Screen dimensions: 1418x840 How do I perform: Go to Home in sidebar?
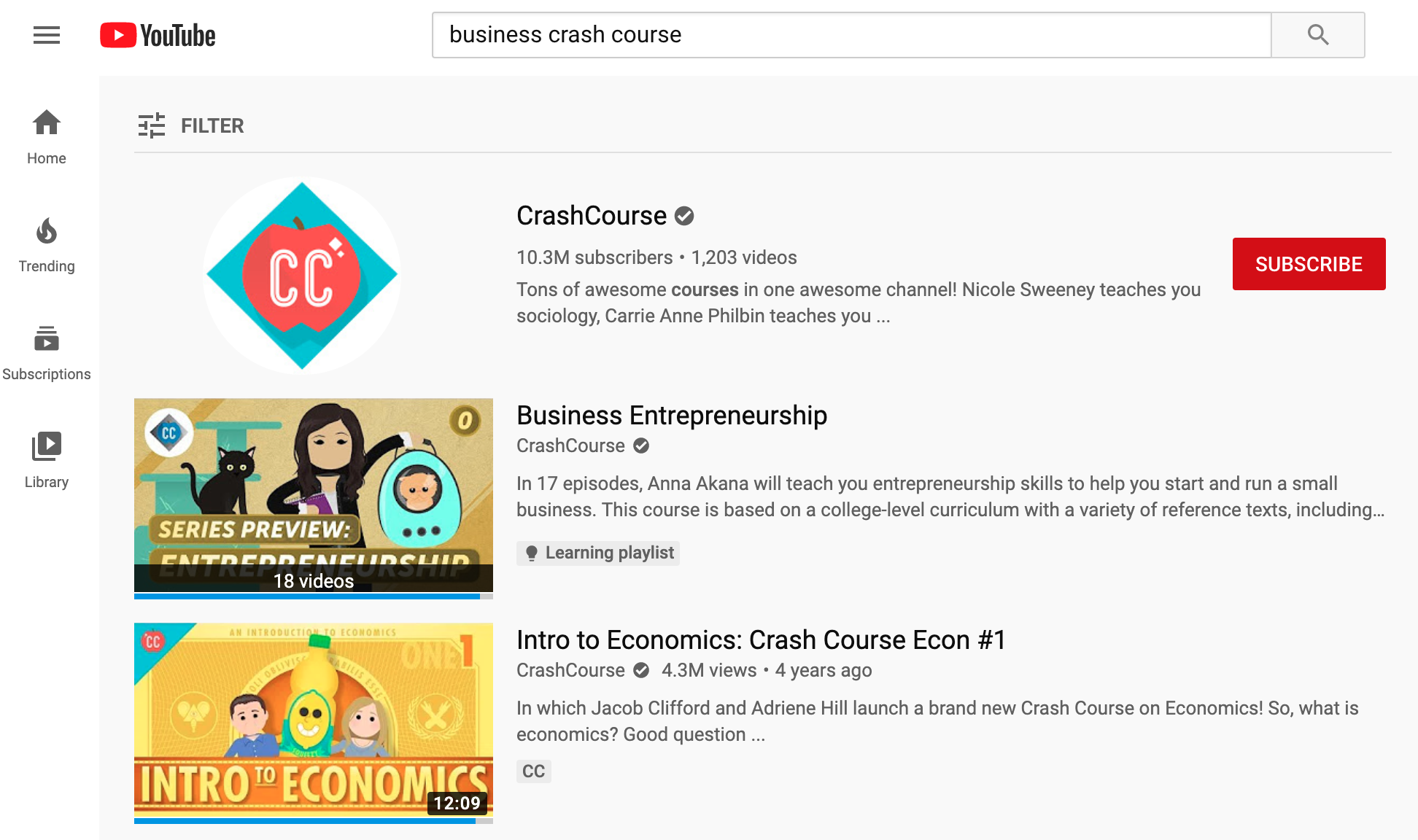click(47, 137)
